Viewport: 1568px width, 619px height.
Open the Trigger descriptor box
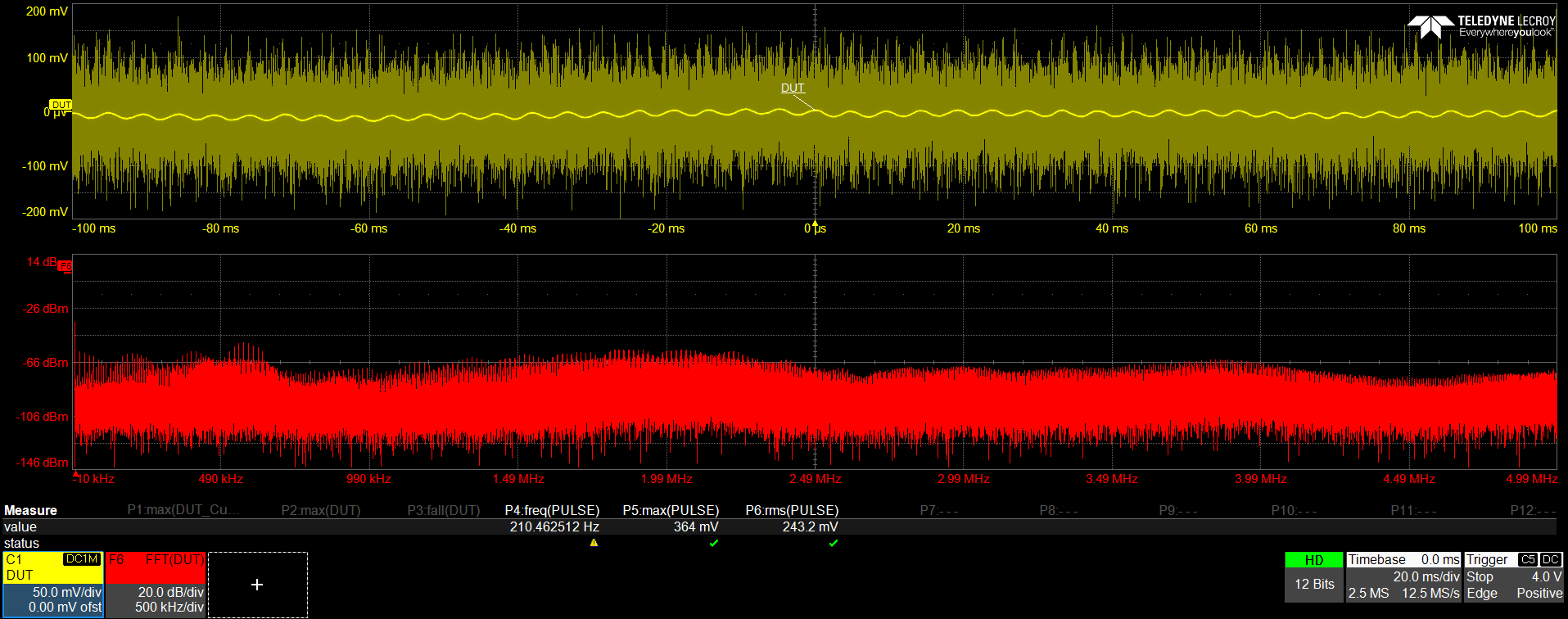[x=1514, y=577]
